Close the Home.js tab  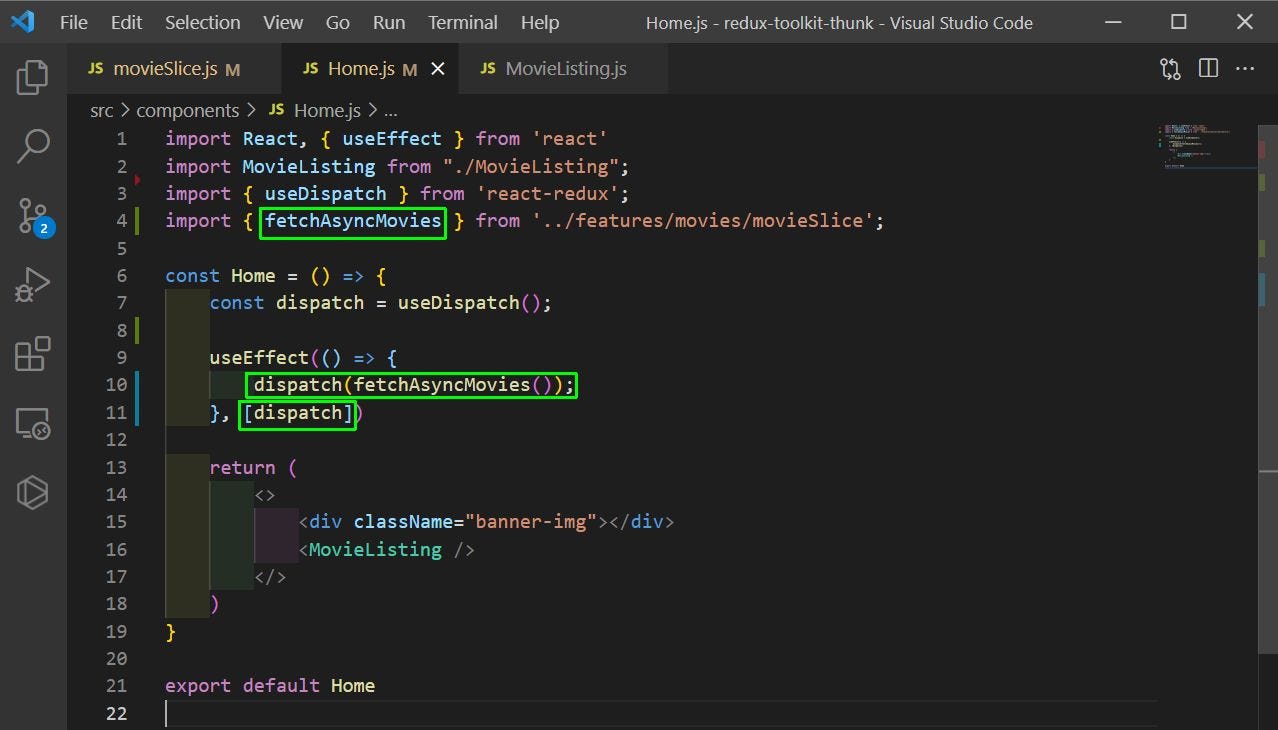pos(437,69)
